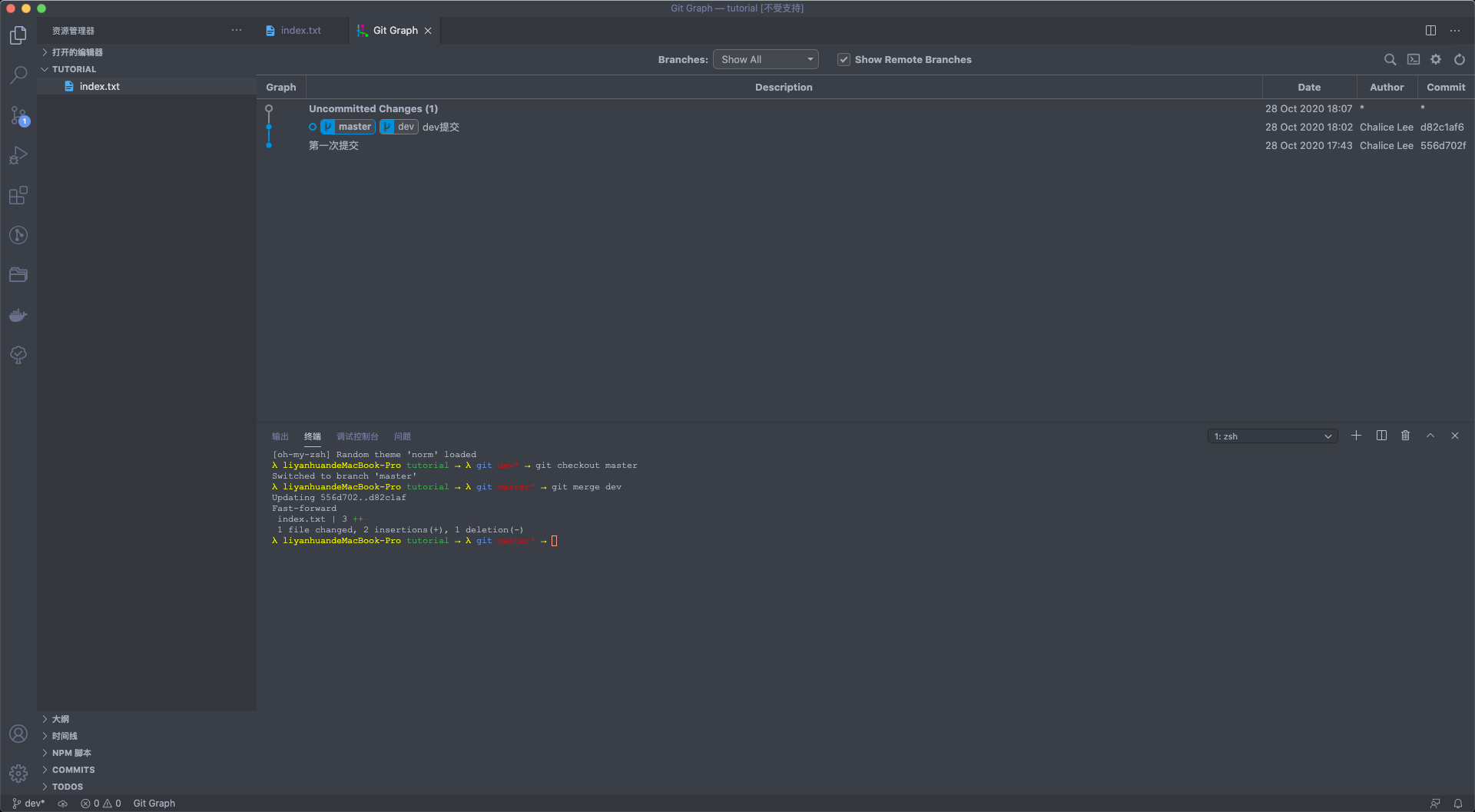1475x812 pixels.
Task: Click the Git Graph refresh icon
Action: [x=1460, y=59]
